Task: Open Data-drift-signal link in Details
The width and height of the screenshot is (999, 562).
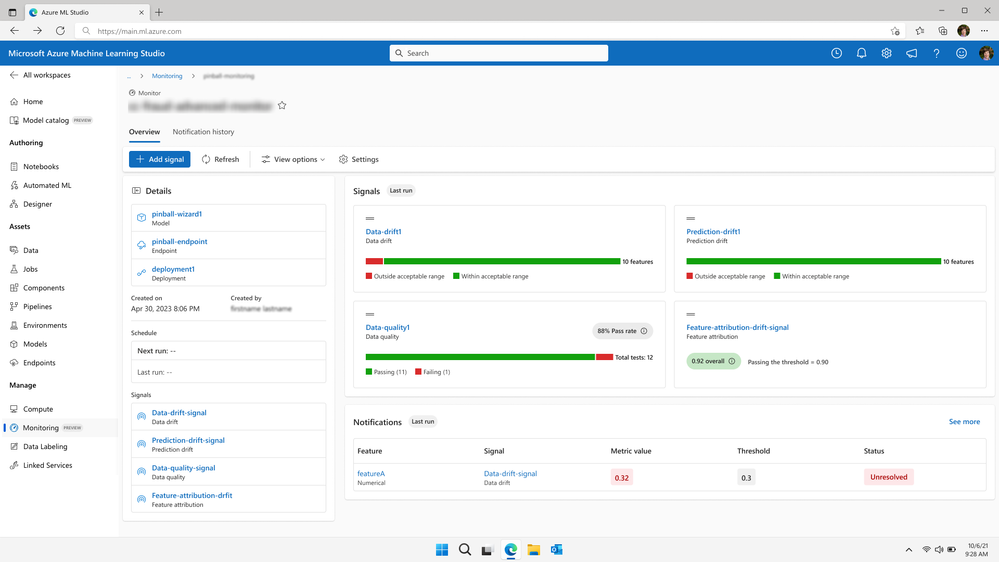Action: 179,413
